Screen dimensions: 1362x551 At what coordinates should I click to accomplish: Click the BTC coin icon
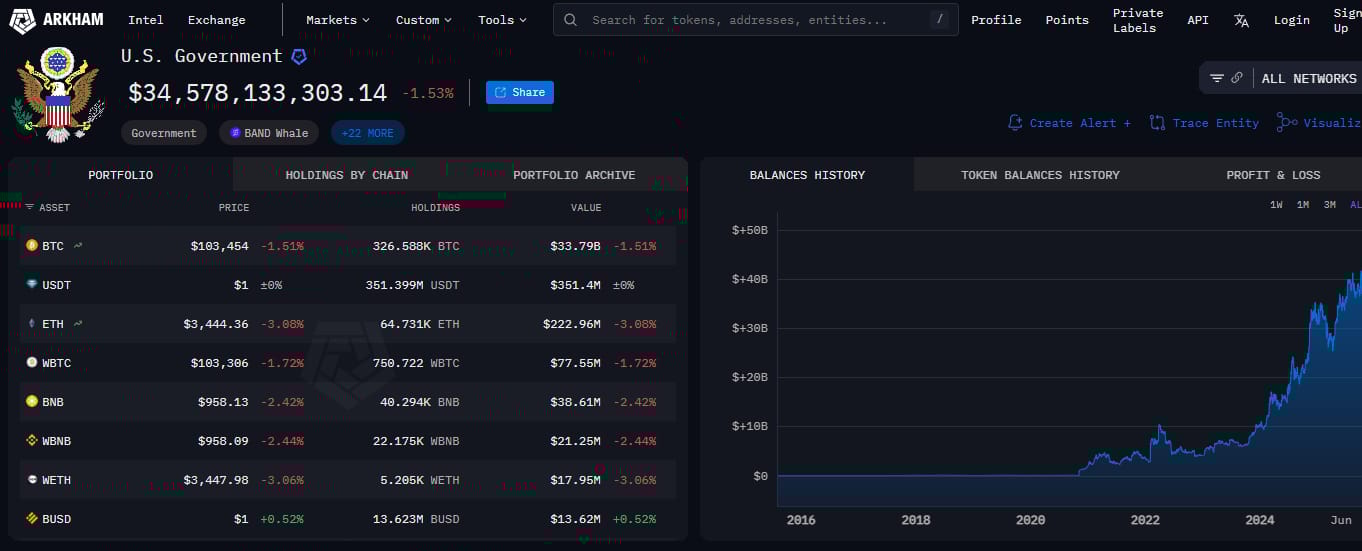pyautogui.click(x=32, y=245)
